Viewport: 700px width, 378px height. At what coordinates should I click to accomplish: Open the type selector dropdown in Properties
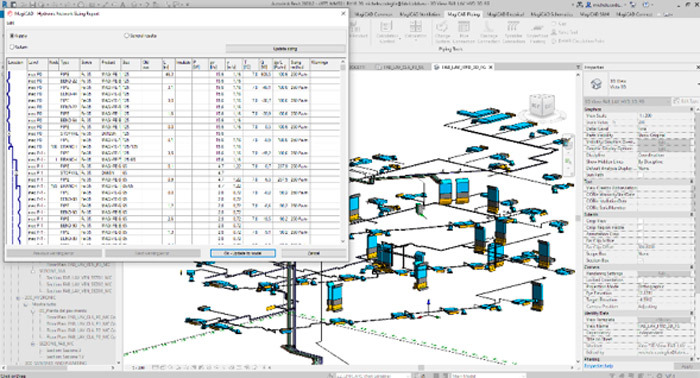pyautogui.click(x=698, y=84)
